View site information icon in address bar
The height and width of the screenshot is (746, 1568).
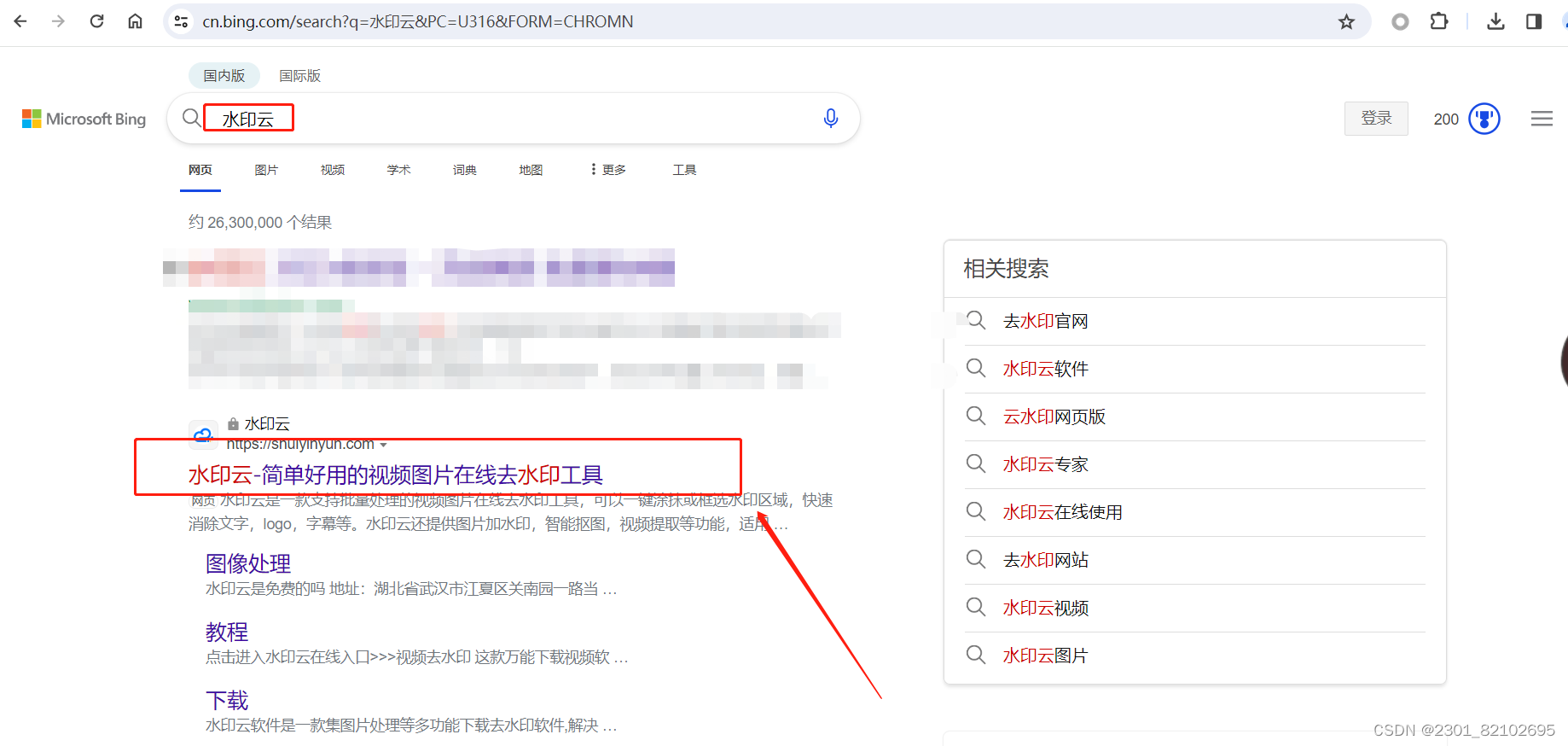coord(181,21)
